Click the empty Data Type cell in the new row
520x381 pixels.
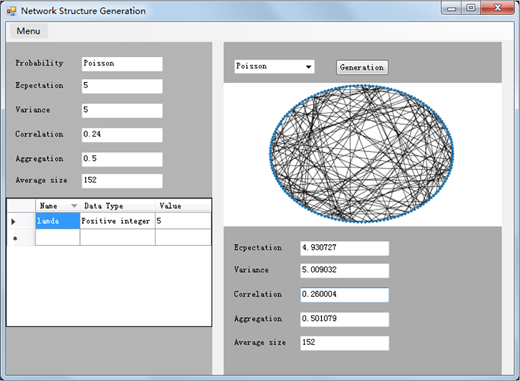click(117, 237)
